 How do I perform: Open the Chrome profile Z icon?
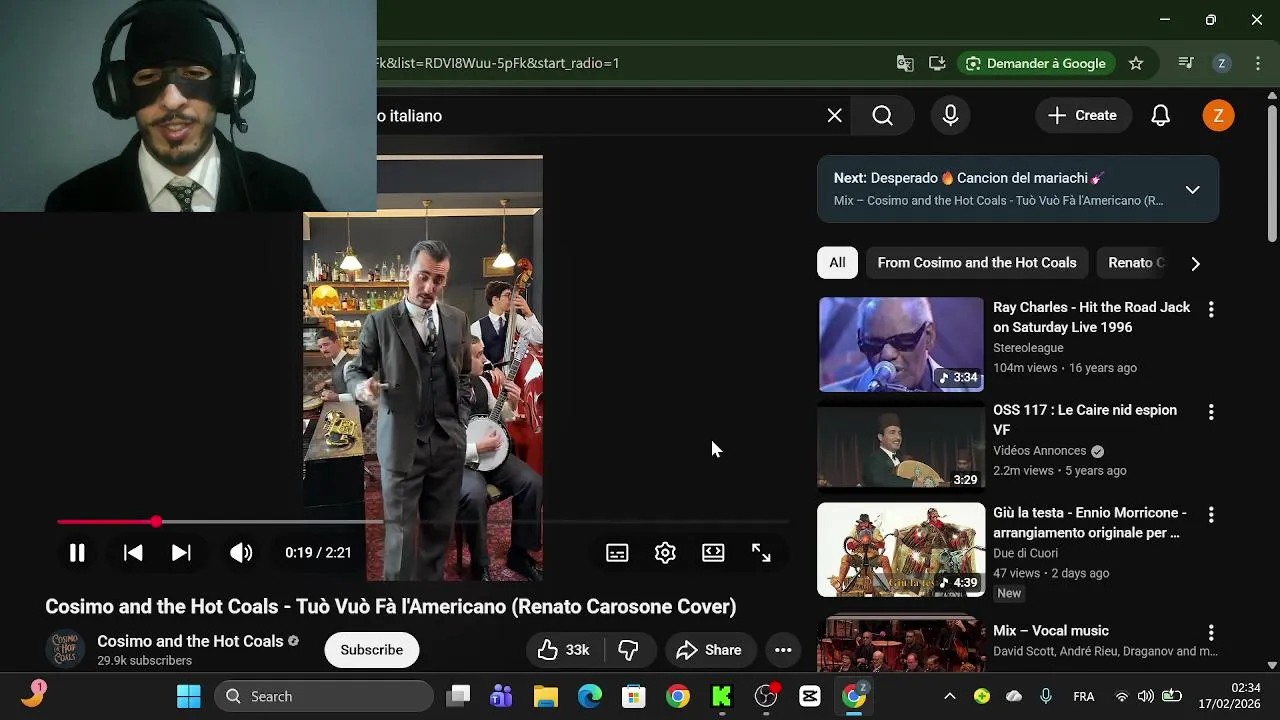tap(1221, 63)
